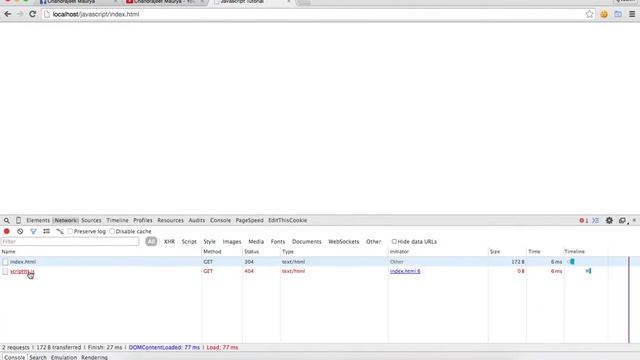Toggle the network overview icon
This screenshot has height=360, width=640.
coord(60,231)
